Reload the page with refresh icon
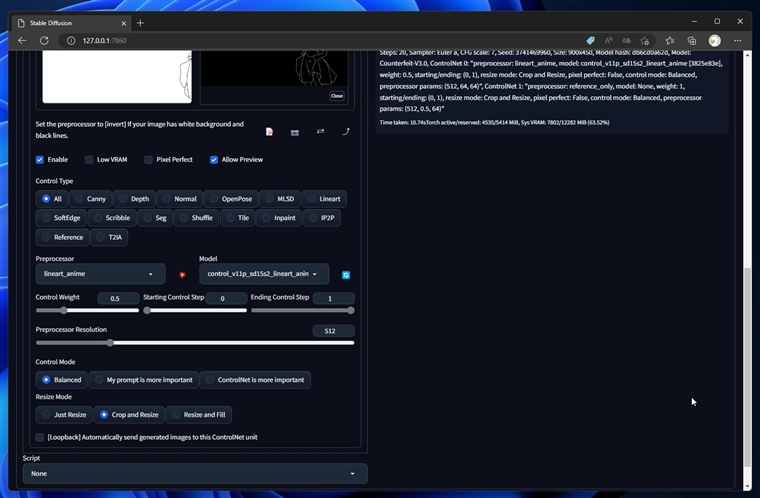The image size is (760, 498). pyautogui.click(x=44, y=41)
